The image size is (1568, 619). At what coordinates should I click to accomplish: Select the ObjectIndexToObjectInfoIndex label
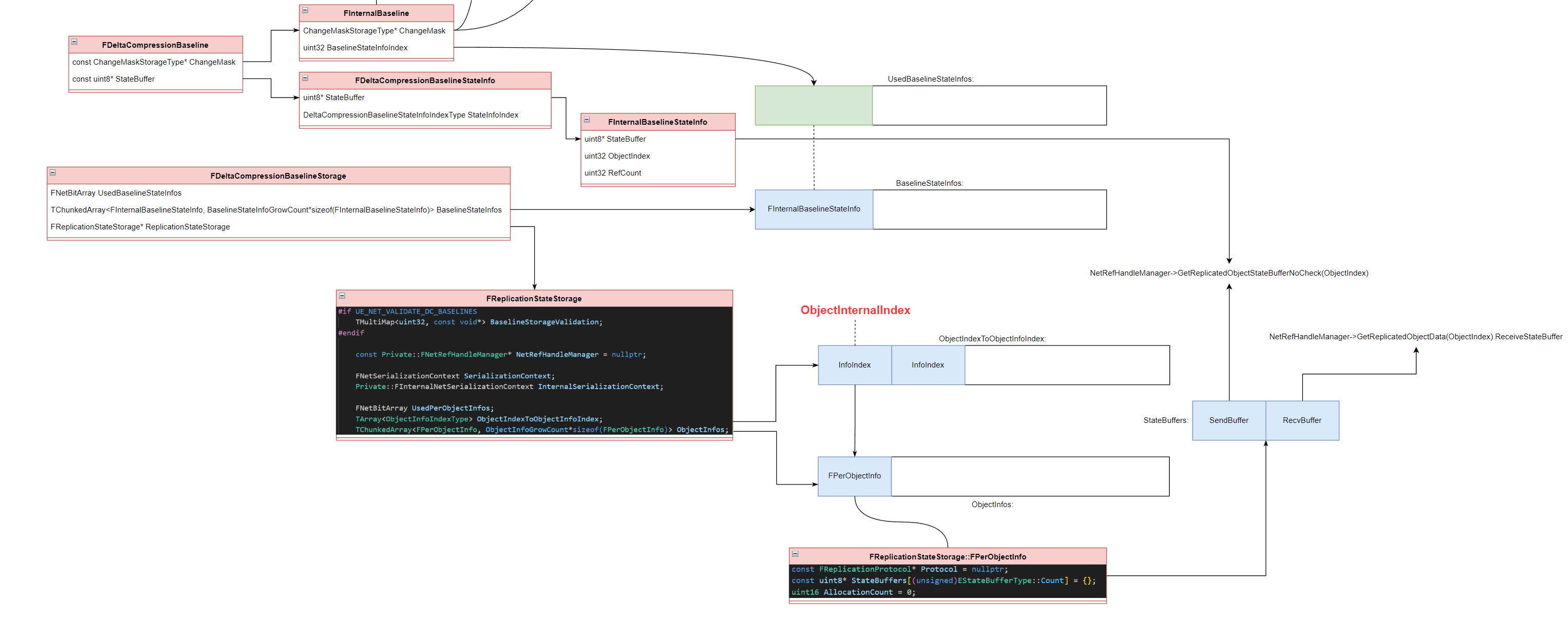point(992,339)
